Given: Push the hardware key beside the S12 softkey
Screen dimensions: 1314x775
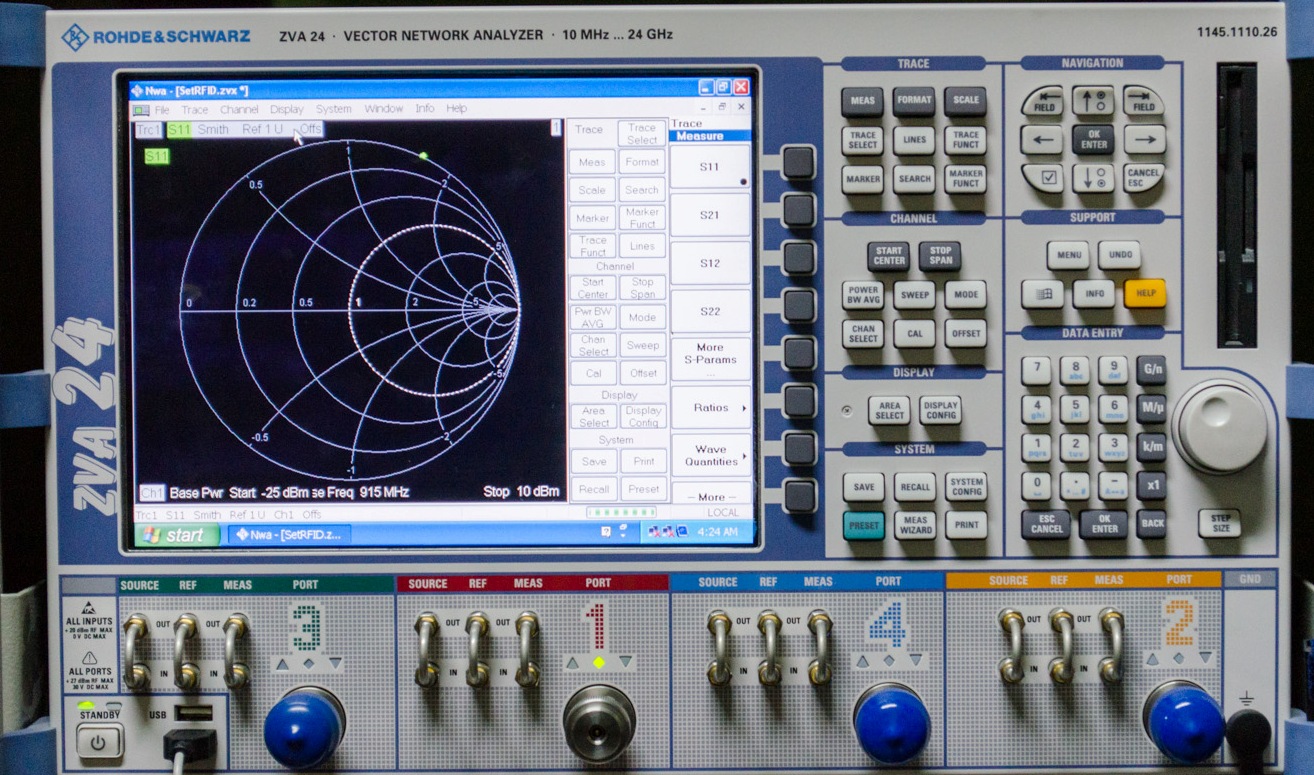Looking at the screenshot, I should click(798, 259).
